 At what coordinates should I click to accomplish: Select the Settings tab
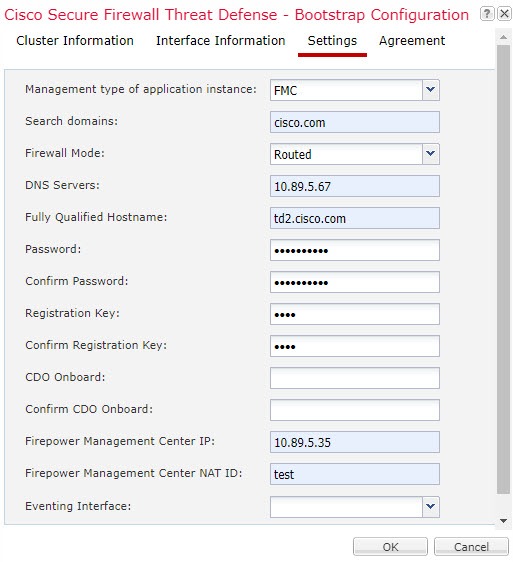click(332, 41)
